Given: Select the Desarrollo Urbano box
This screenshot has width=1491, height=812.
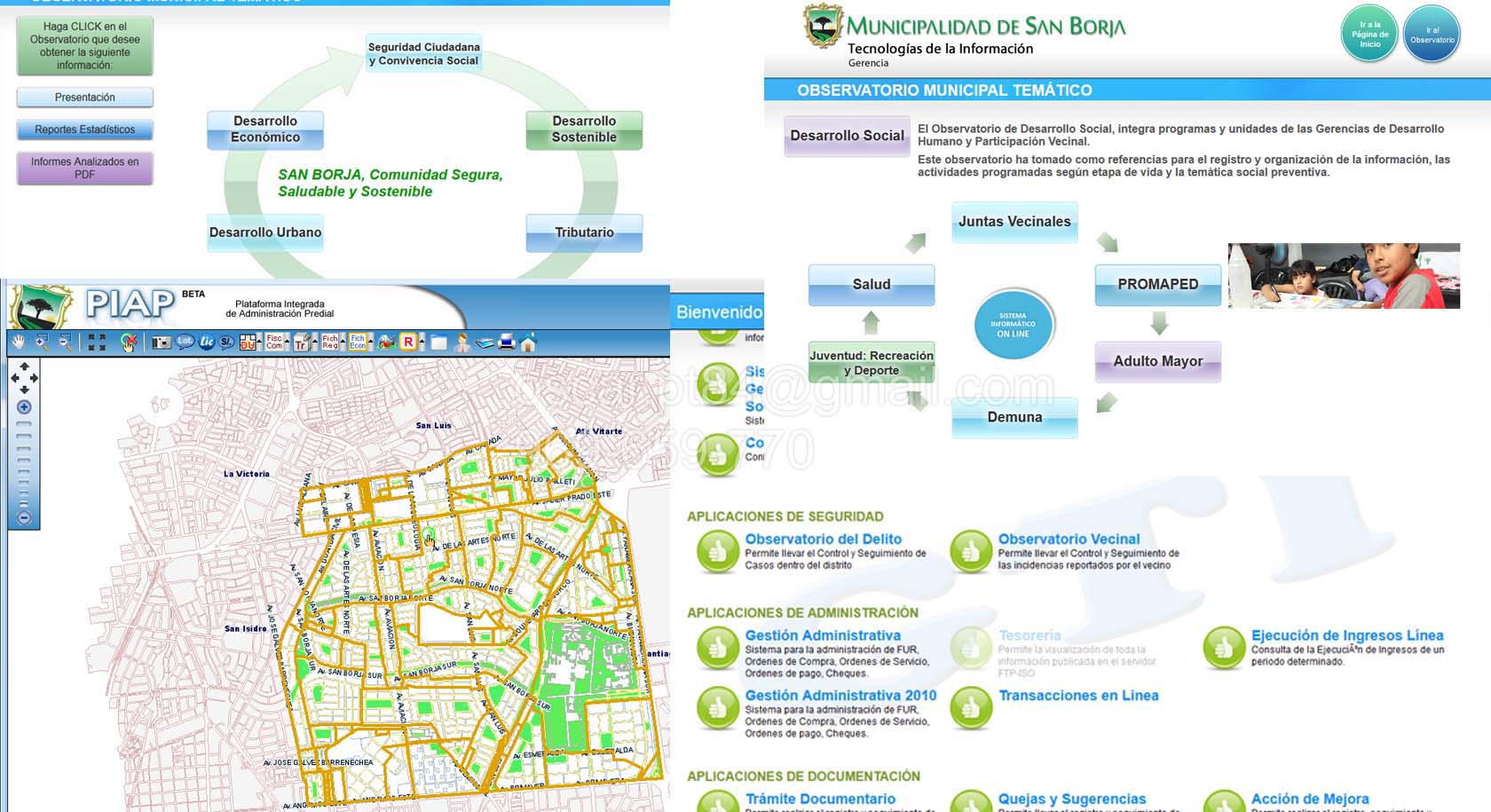Looking at the screenshot, I should pyautogui.click(x=265, y=233).
